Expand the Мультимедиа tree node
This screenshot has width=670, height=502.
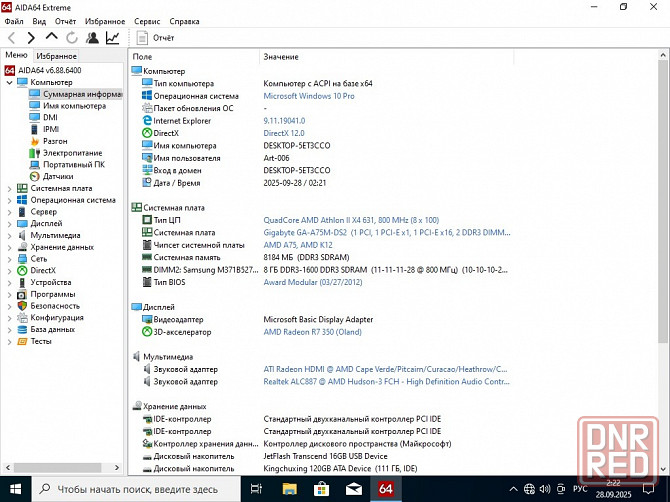coord(9,235)
